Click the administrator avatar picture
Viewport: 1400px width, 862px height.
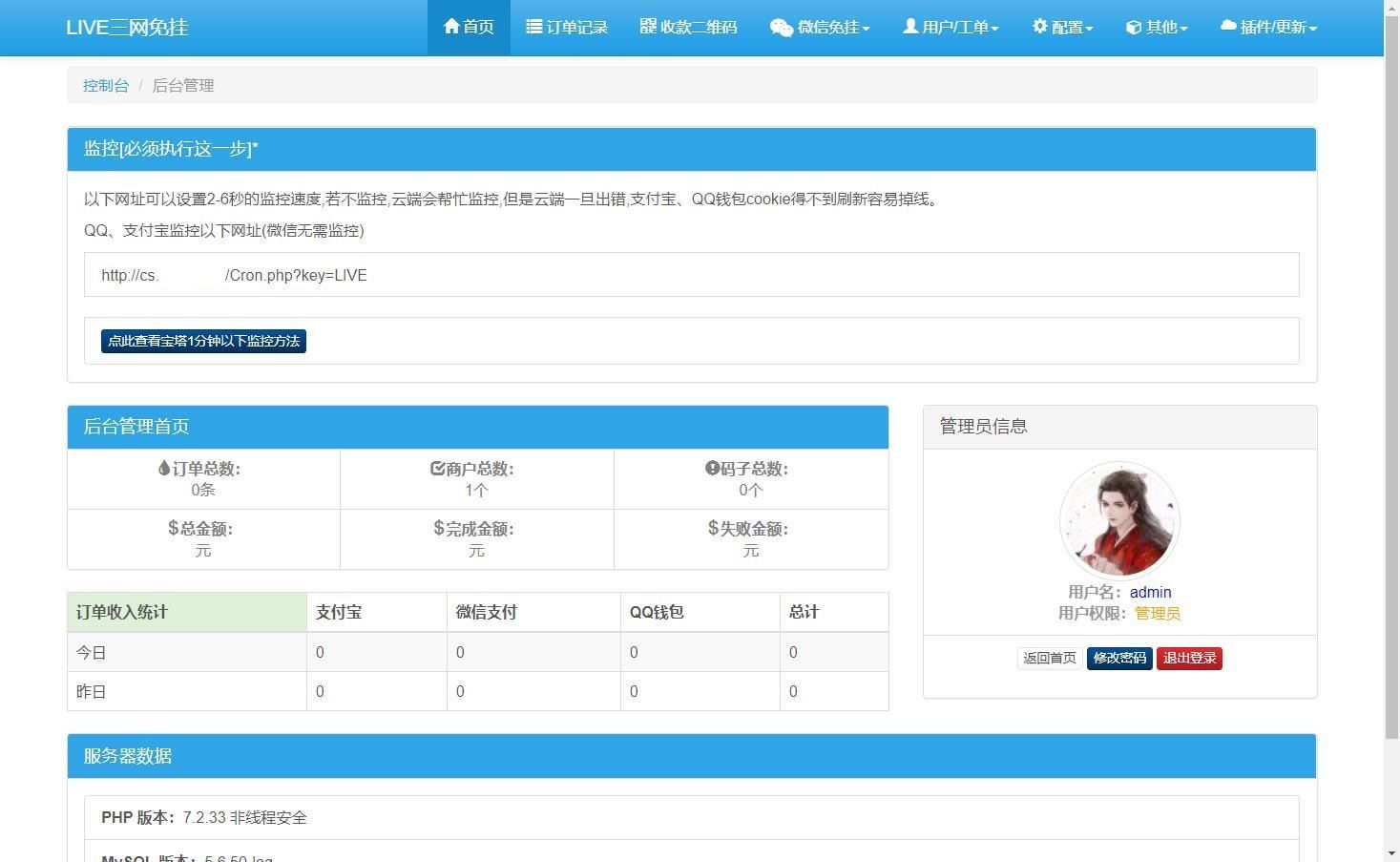1118,520
